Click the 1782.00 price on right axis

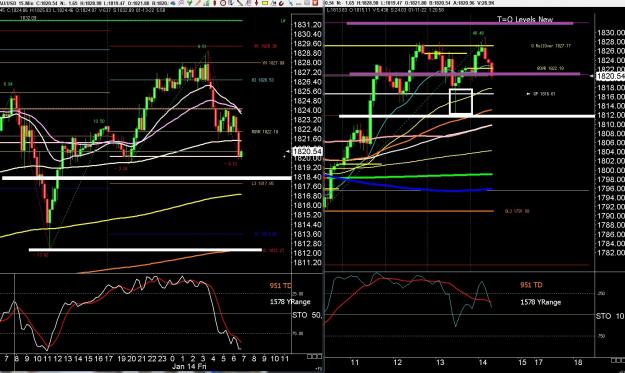click(x=610, y=253)
